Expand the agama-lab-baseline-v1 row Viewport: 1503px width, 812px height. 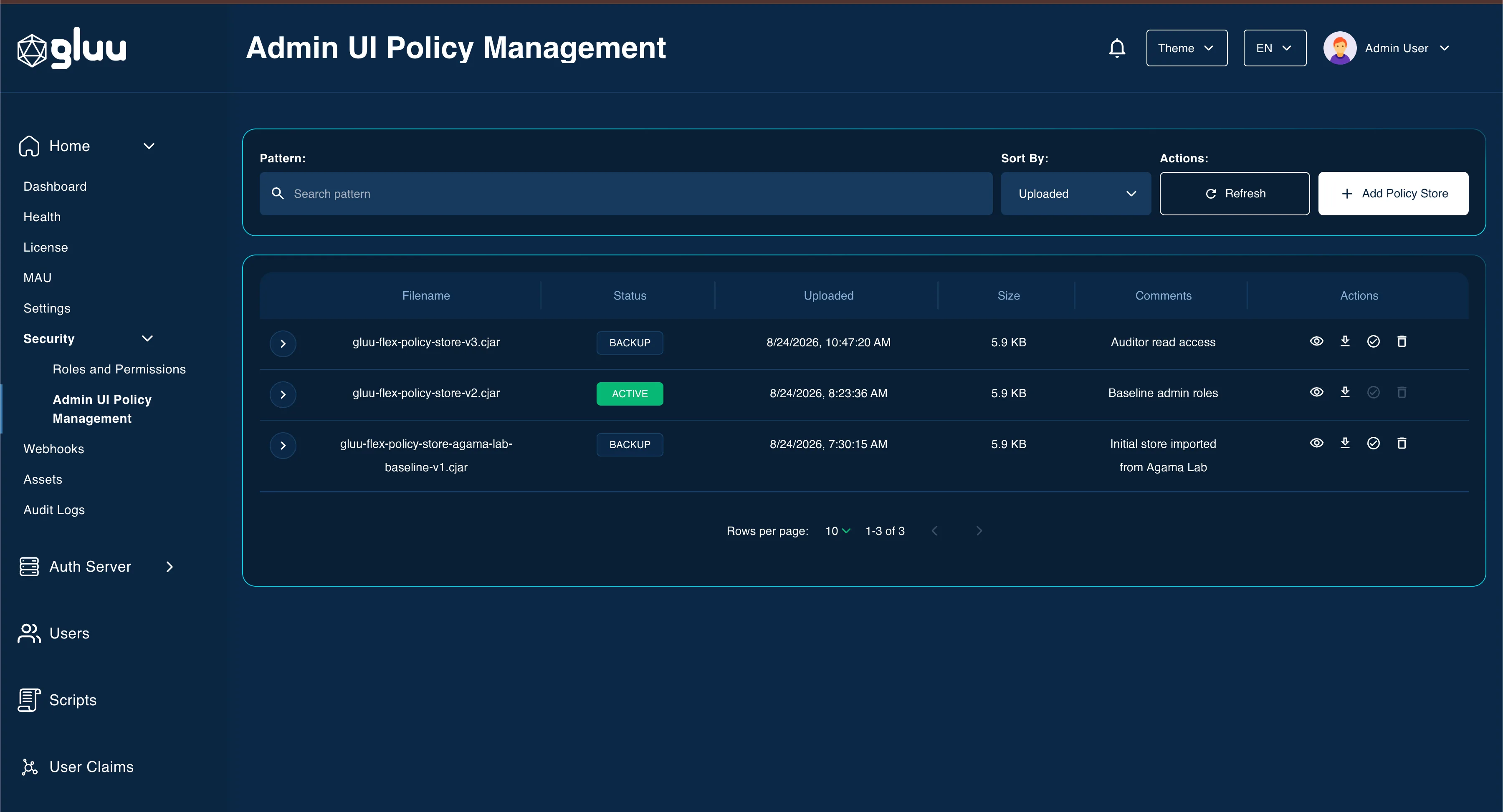[x=283, y=445]
